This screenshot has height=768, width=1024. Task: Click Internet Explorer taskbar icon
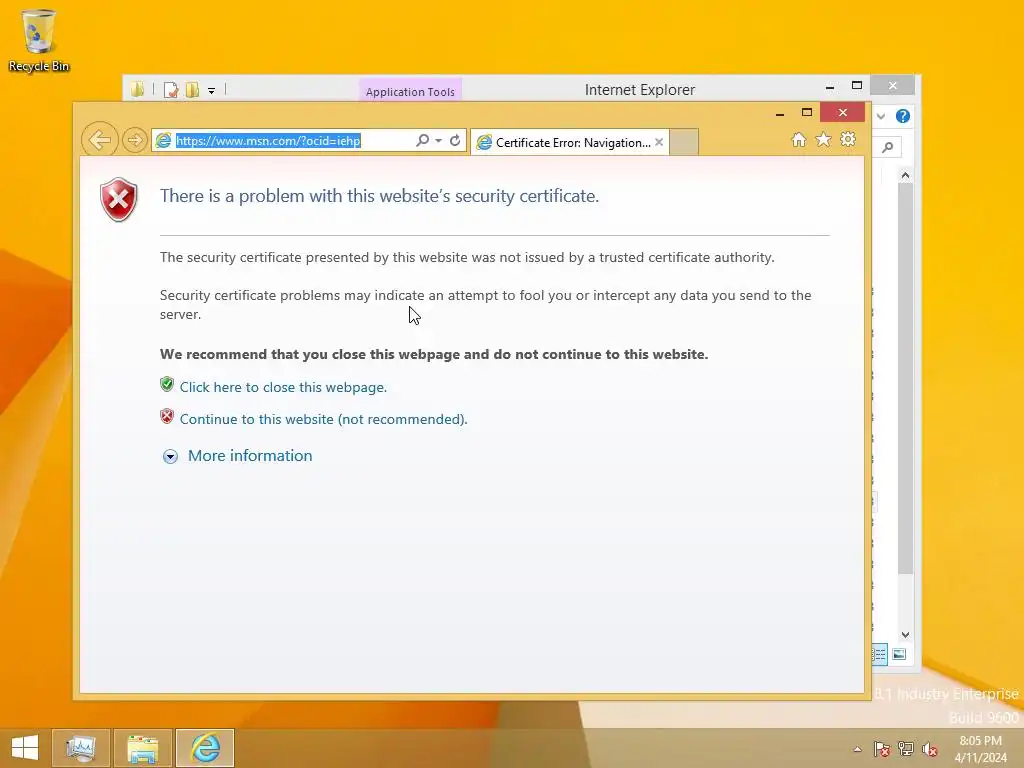click(205, 748)
